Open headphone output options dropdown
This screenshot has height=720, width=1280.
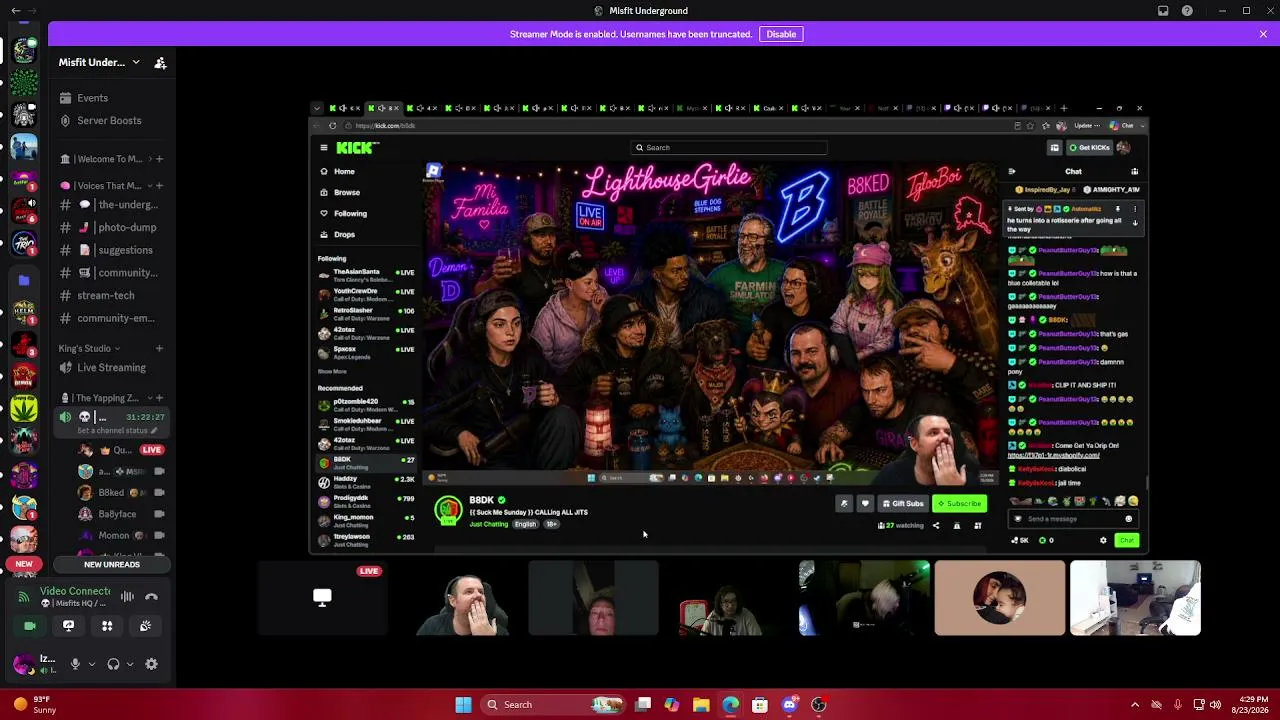tap(129, 664)
